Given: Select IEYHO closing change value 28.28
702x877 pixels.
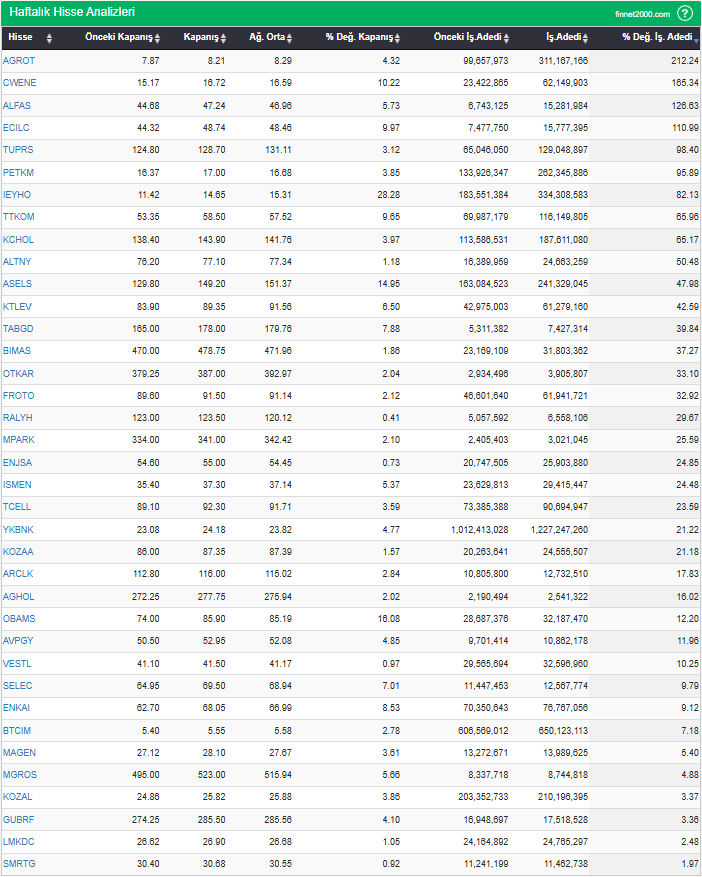Looking at the screenshot, I should click(389, 195).
